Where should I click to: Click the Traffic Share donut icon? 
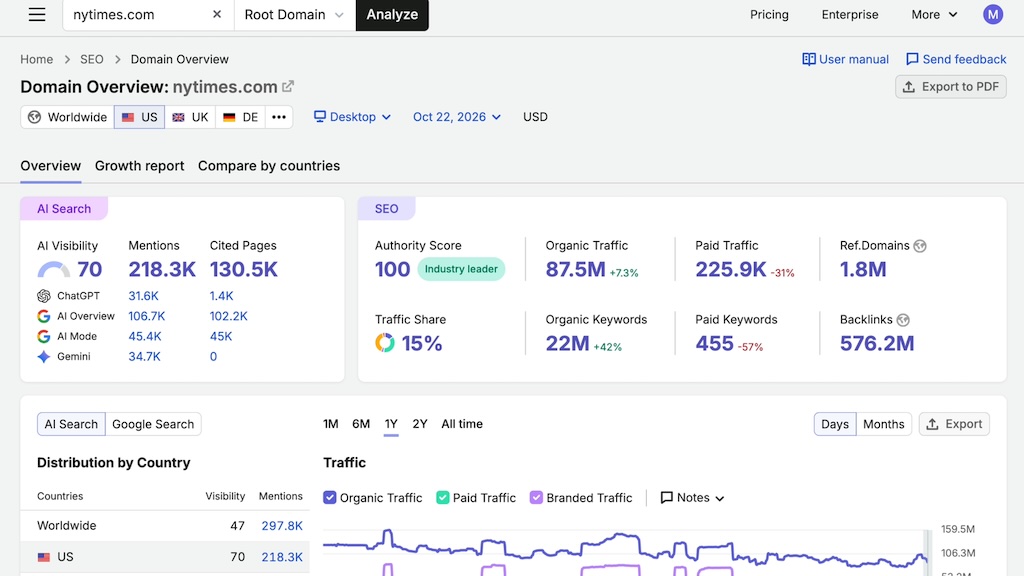tap(385, 343)
